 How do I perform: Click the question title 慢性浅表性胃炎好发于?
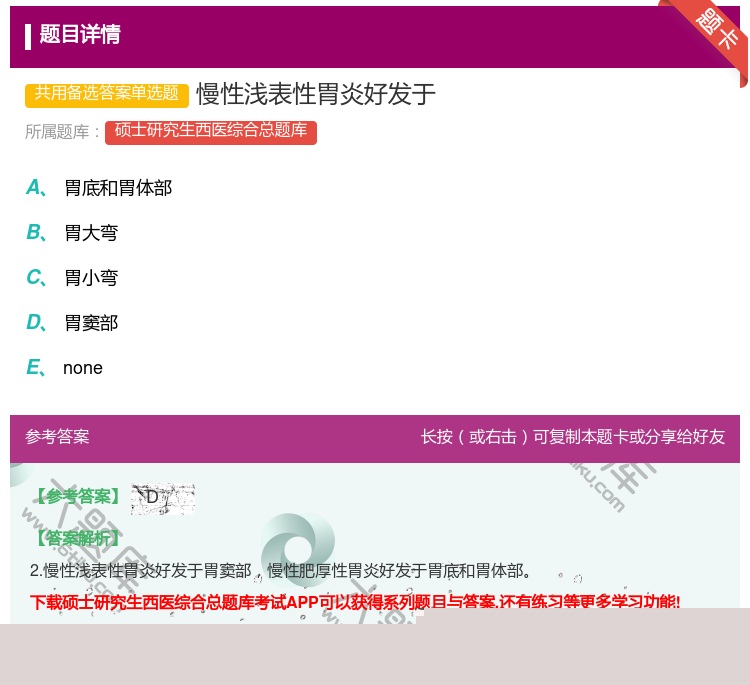tap(316, 94)
